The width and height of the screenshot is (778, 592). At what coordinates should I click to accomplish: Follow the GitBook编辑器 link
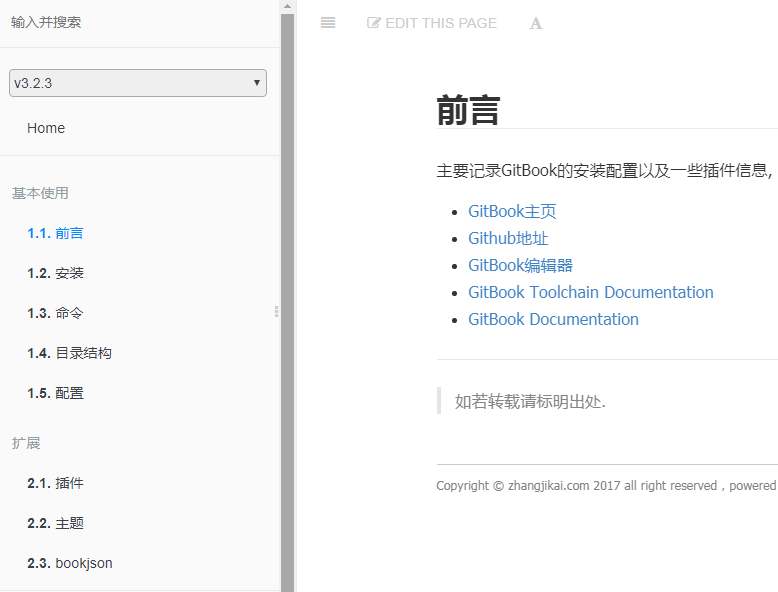520,265
